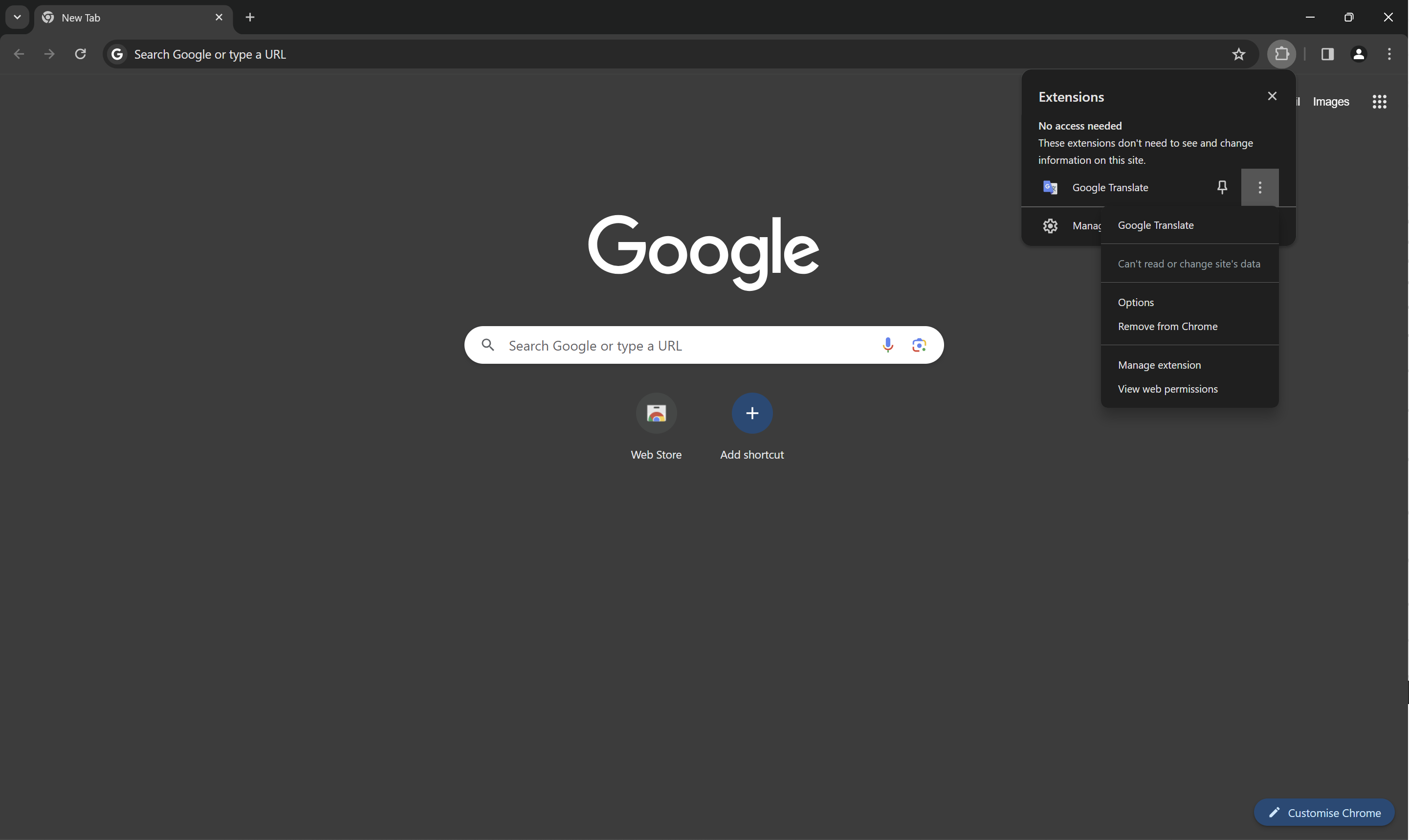
Task: Open the profile avatar menu
Action: pos(1359,54)
